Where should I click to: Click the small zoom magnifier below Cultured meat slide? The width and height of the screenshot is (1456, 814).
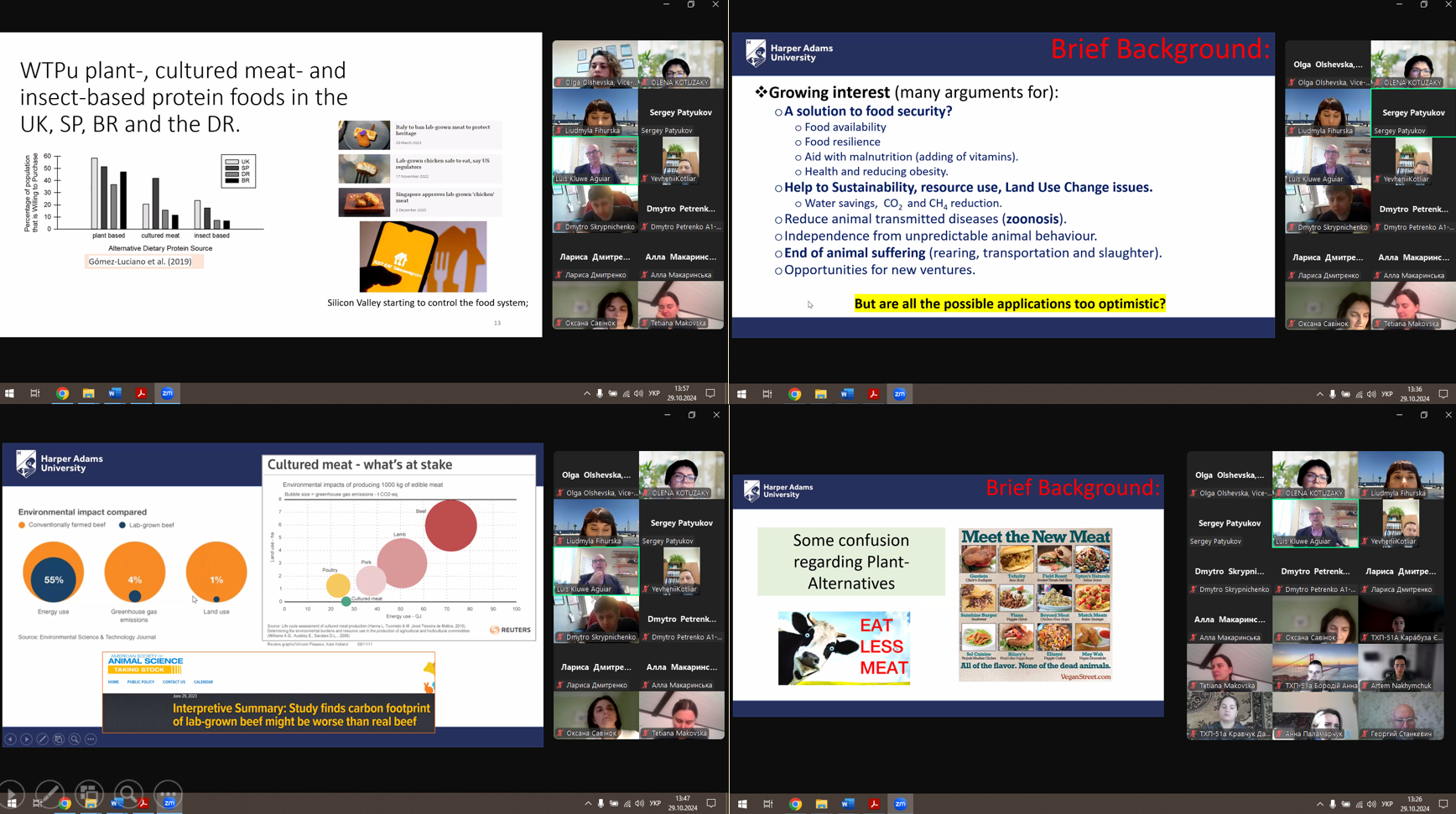tap(75, 739)
